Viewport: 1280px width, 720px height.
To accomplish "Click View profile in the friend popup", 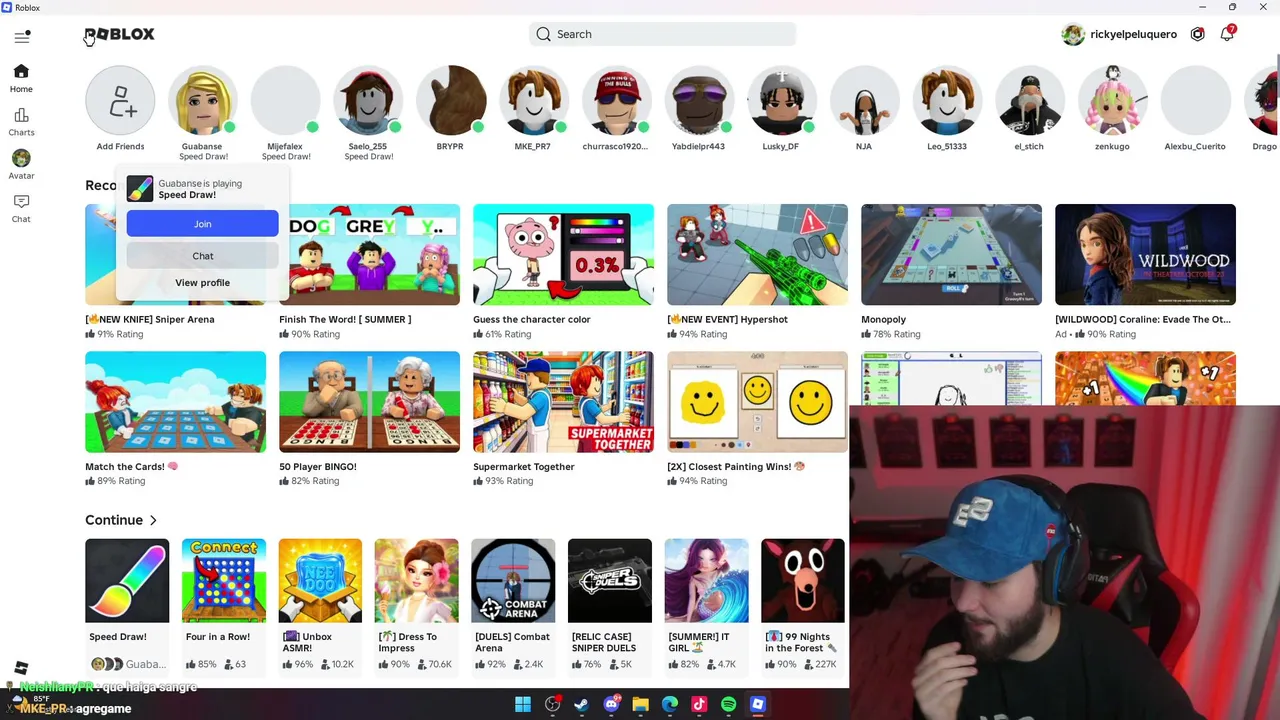I will click(x=202, y=283).
